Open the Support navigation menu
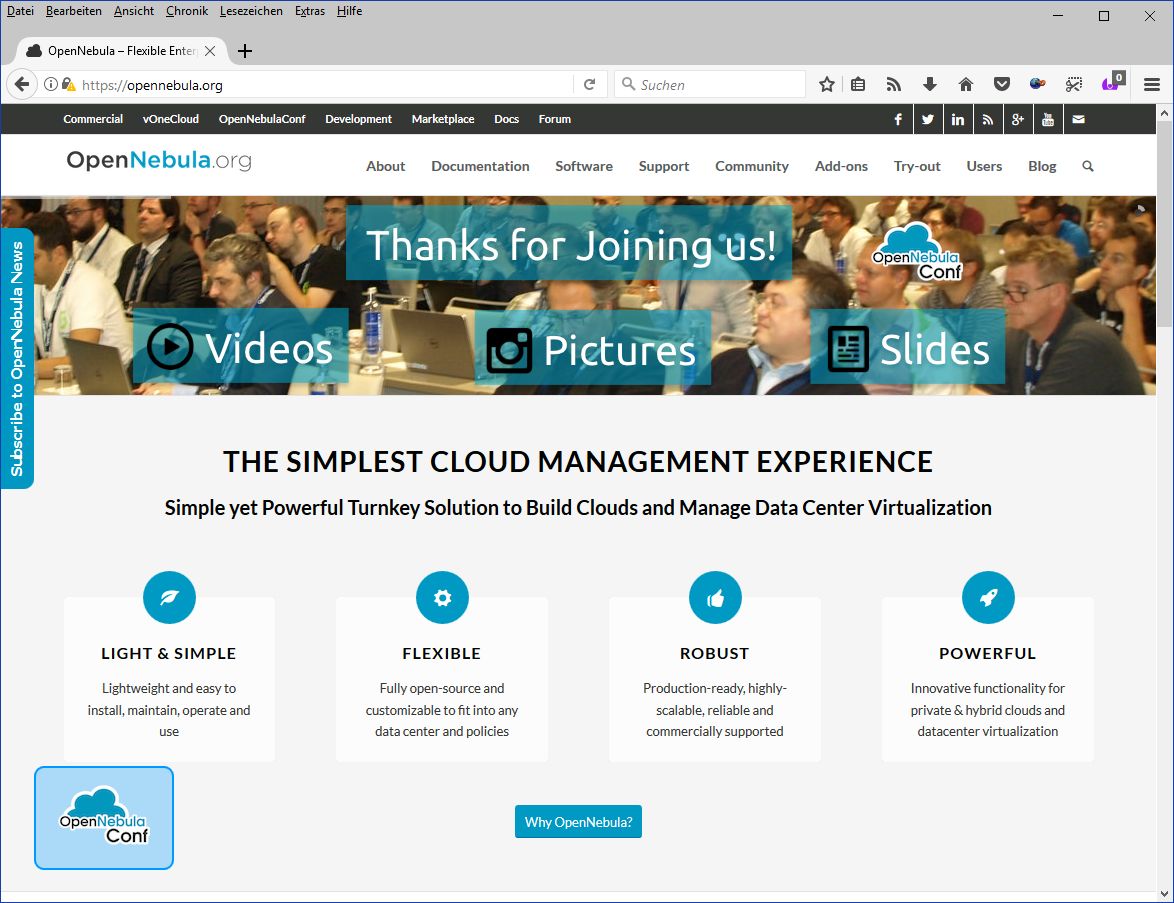The width and height of the screenshot is (1174, 903). [x=663, y=166]
